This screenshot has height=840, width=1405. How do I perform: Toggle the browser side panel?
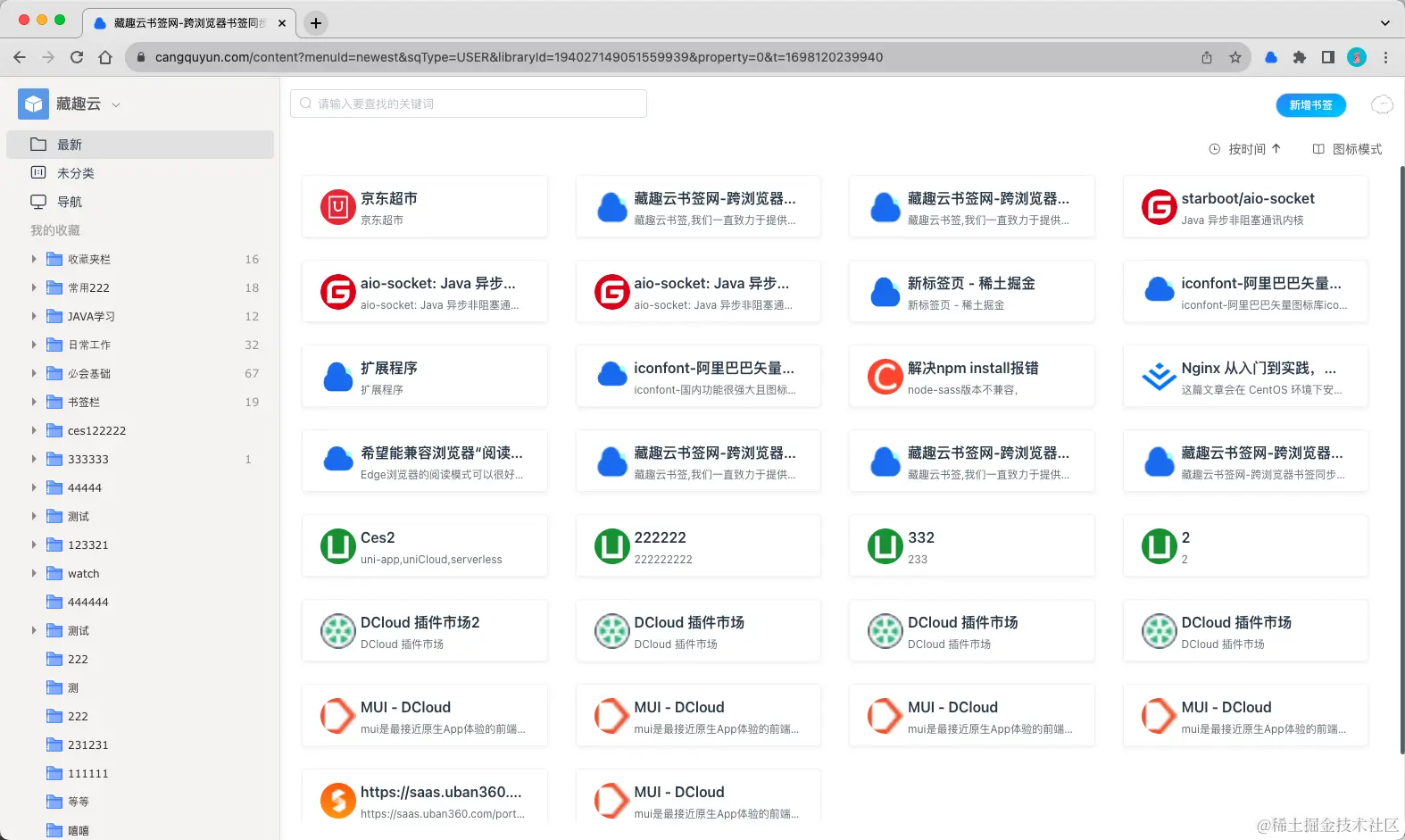[1328, 57]
